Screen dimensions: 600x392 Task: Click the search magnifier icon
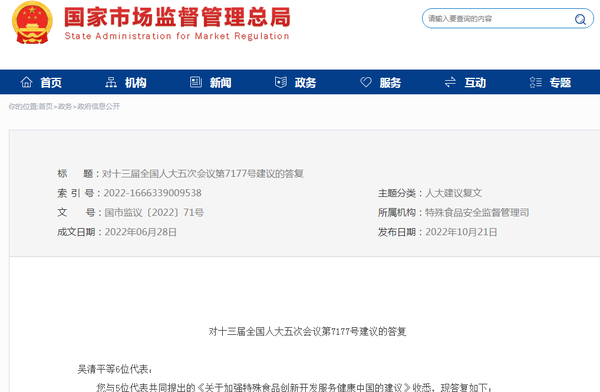click(x=580, y=19)
